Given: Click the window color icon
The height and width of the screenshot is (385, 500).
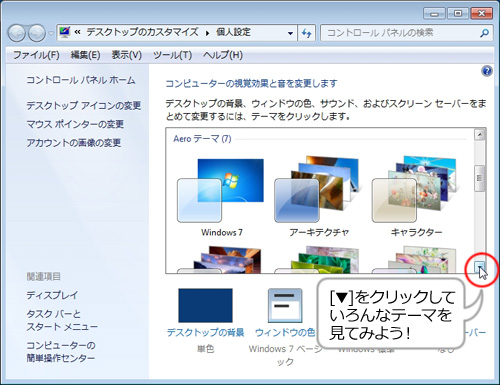Looking at the screenshot, I should coord(285,305).
